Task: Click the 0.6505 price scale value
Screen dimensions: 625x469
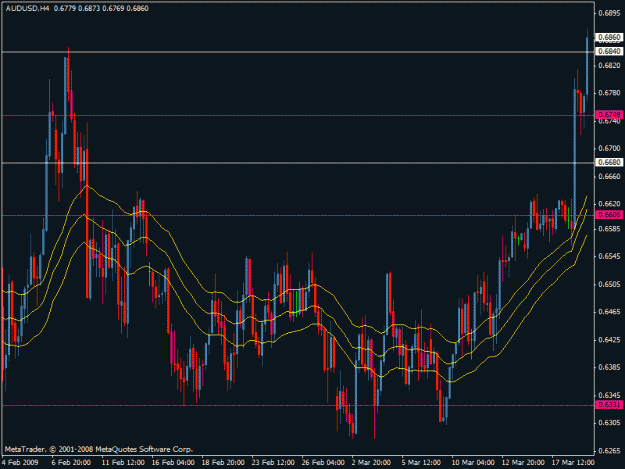Action: [x=610, y=284]
